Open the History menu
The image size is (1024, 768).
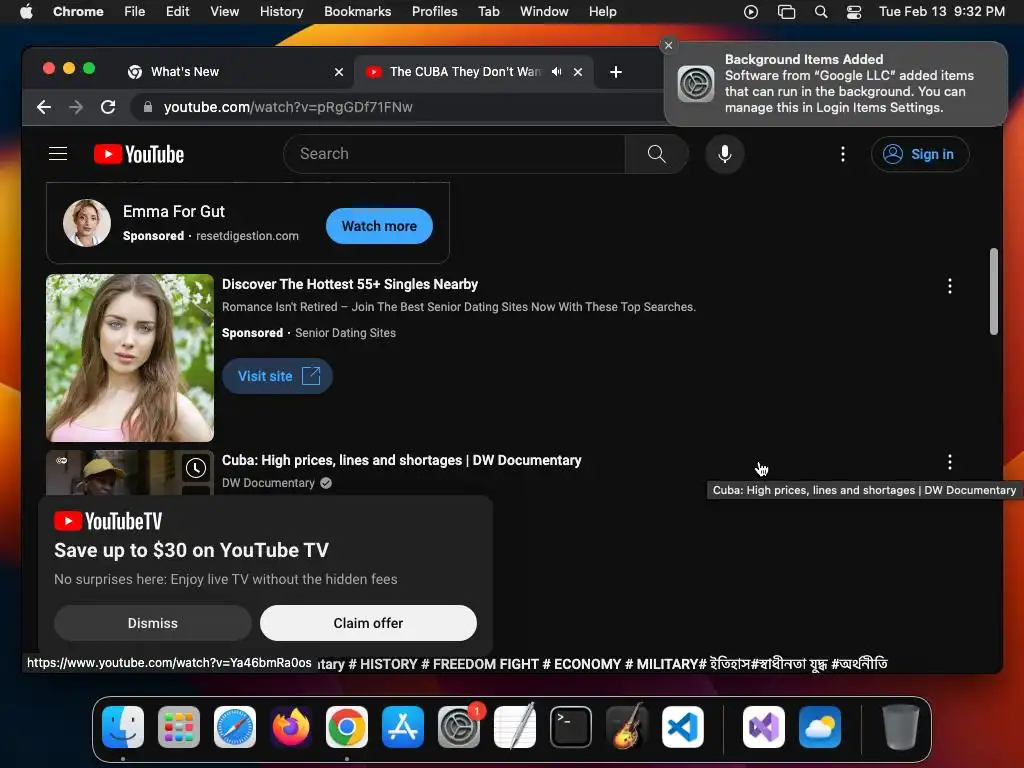pyautogui.click(x=281, y=12)
